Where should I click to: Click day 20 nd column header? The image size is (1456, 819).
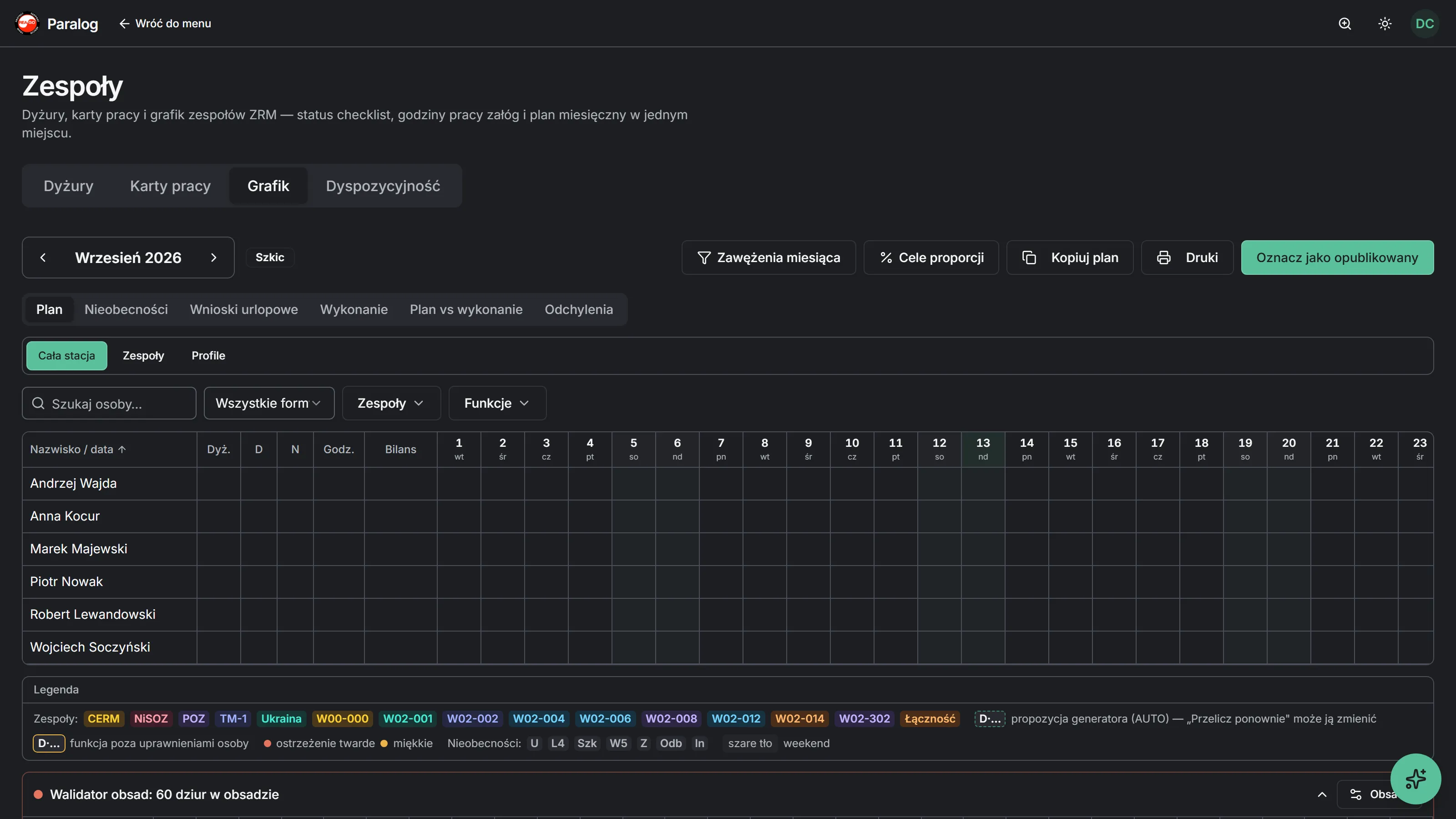pos(1289,450)
